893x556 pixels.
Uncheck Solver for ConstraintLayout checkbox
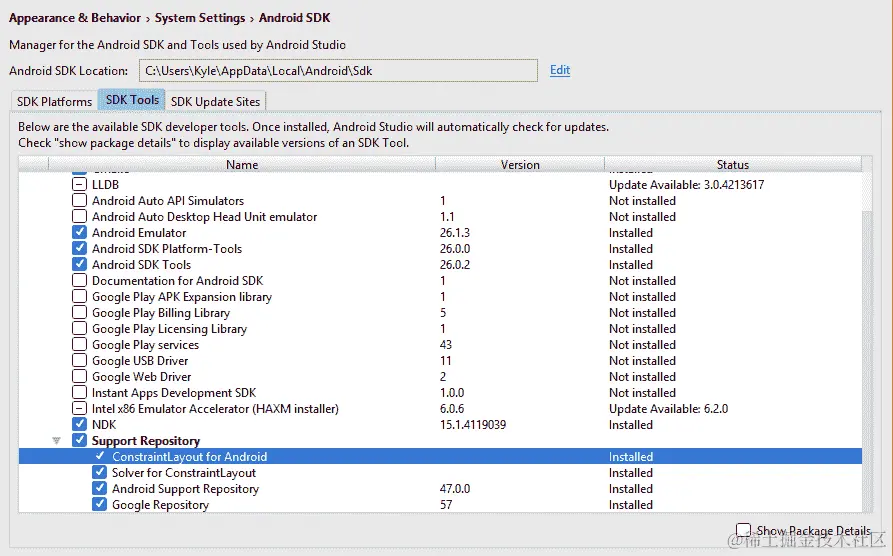100,472
